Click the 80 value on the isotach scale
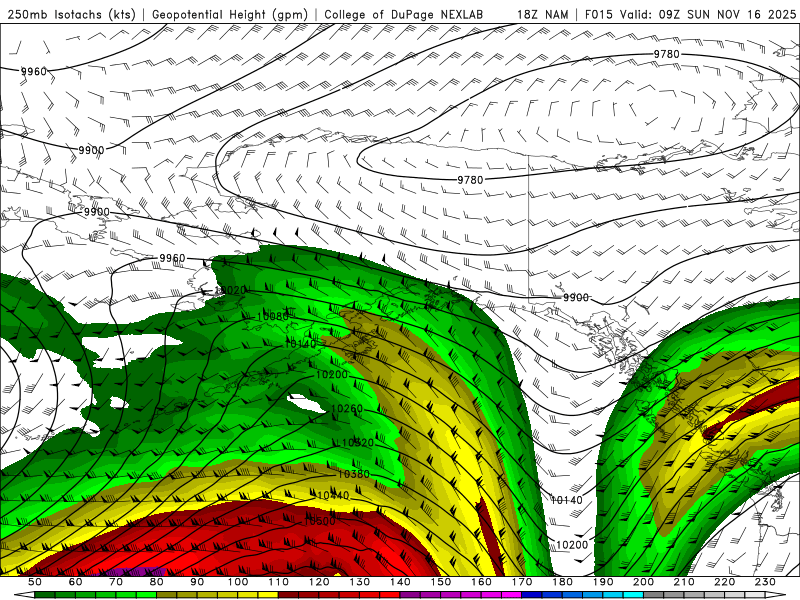 (157, 582)
